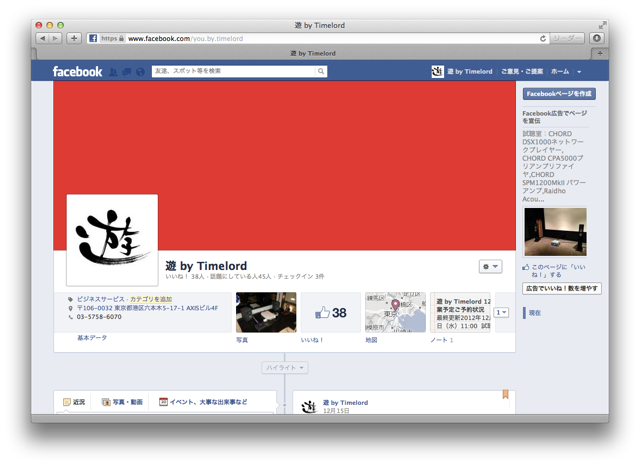Open the address 〒106-0032 link

click(x=147, y=308)
